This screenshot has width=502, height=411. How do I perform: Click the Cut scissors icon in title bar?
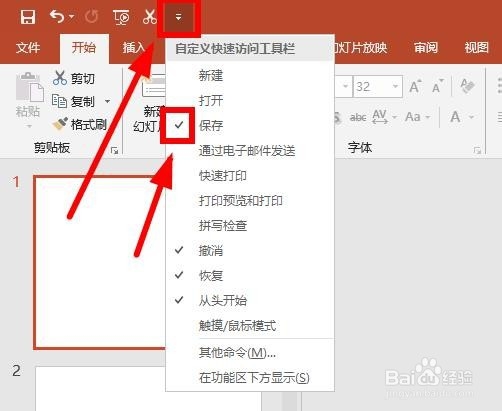point(149,17)
